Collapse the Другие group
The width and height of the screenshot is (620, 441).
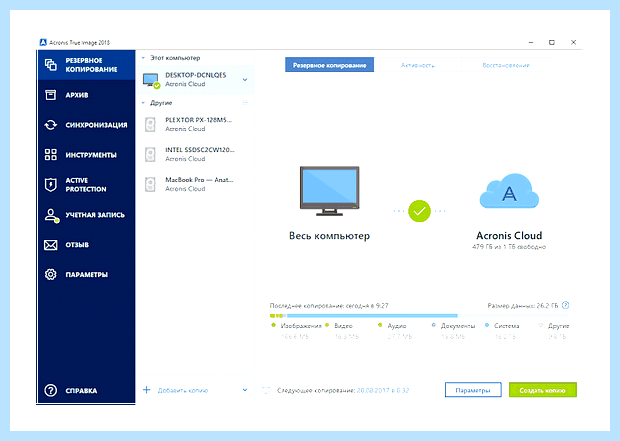[143, 103]
